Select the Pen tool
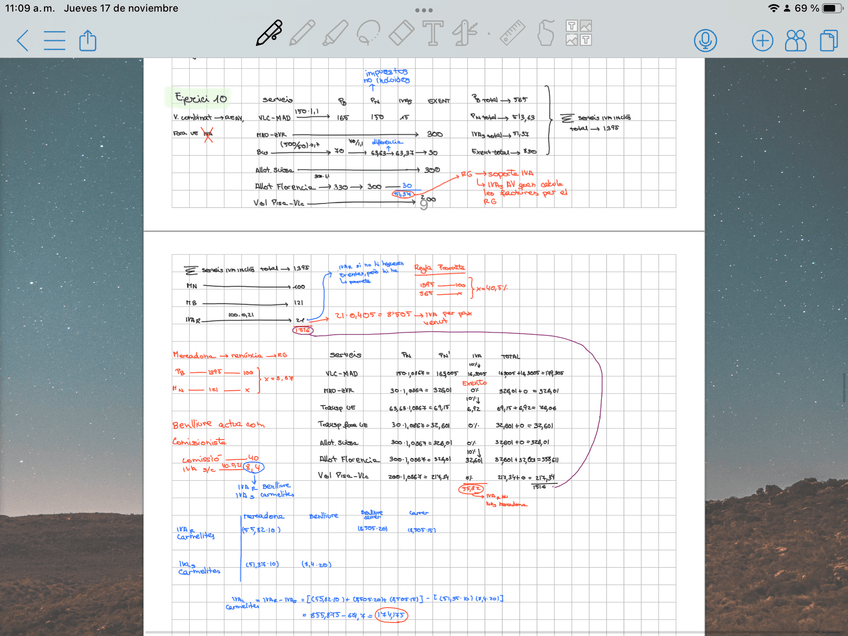Screen dimensions: 848x636 pyautogui.click(x=269, y=33)
